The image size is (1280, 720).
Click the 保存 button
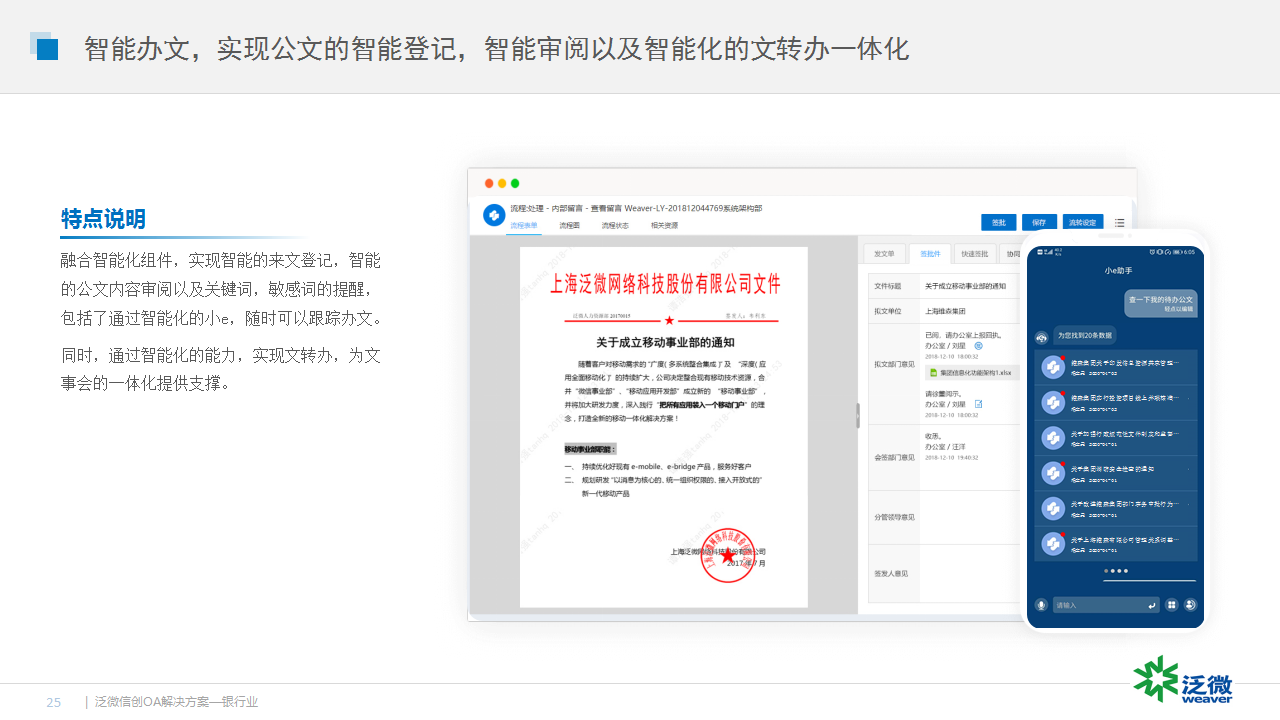[x=1039, y=222]
